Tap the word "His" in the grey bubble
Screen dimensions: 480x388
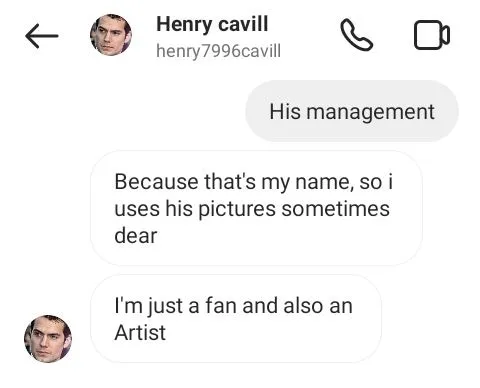point(285,111)
